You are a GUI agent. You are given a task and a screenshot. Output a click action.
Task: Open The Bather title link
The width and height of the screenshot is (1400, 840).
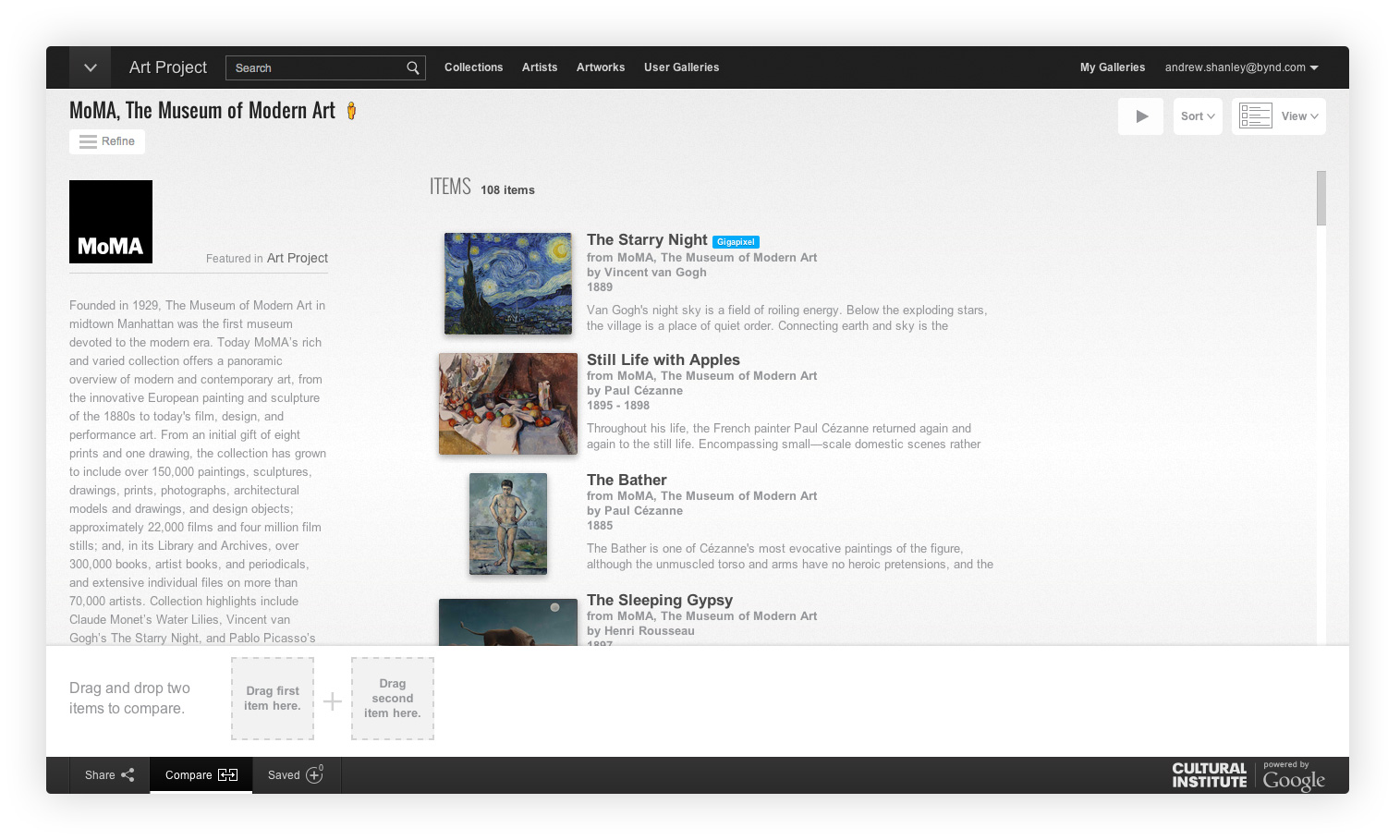627,481
